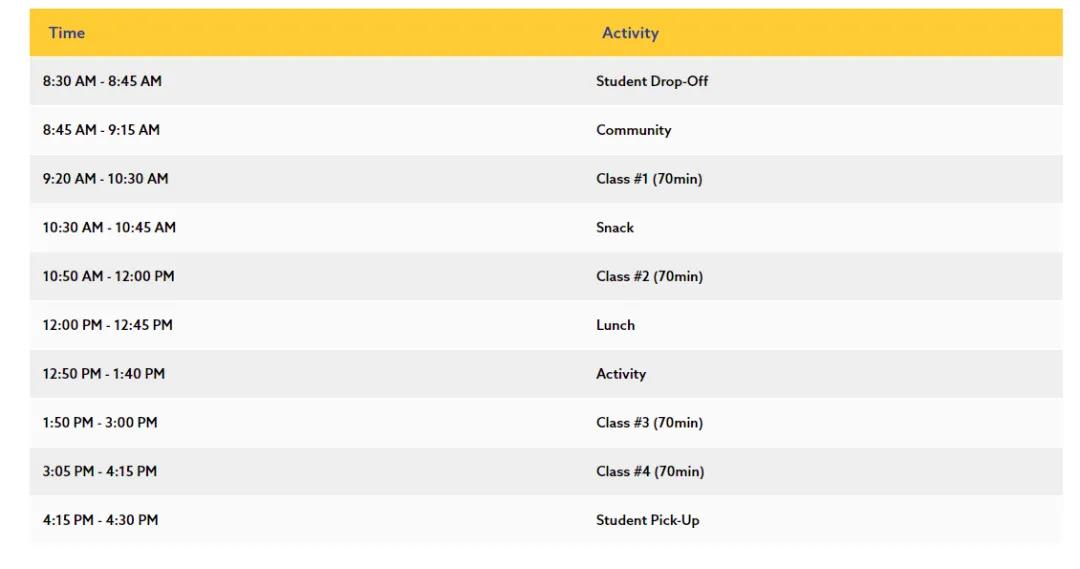The width and height of the screenshot is (1080, 569).
Task: Select the 9:20 AM - 10:30 AM time
Action: pos(105,179)
